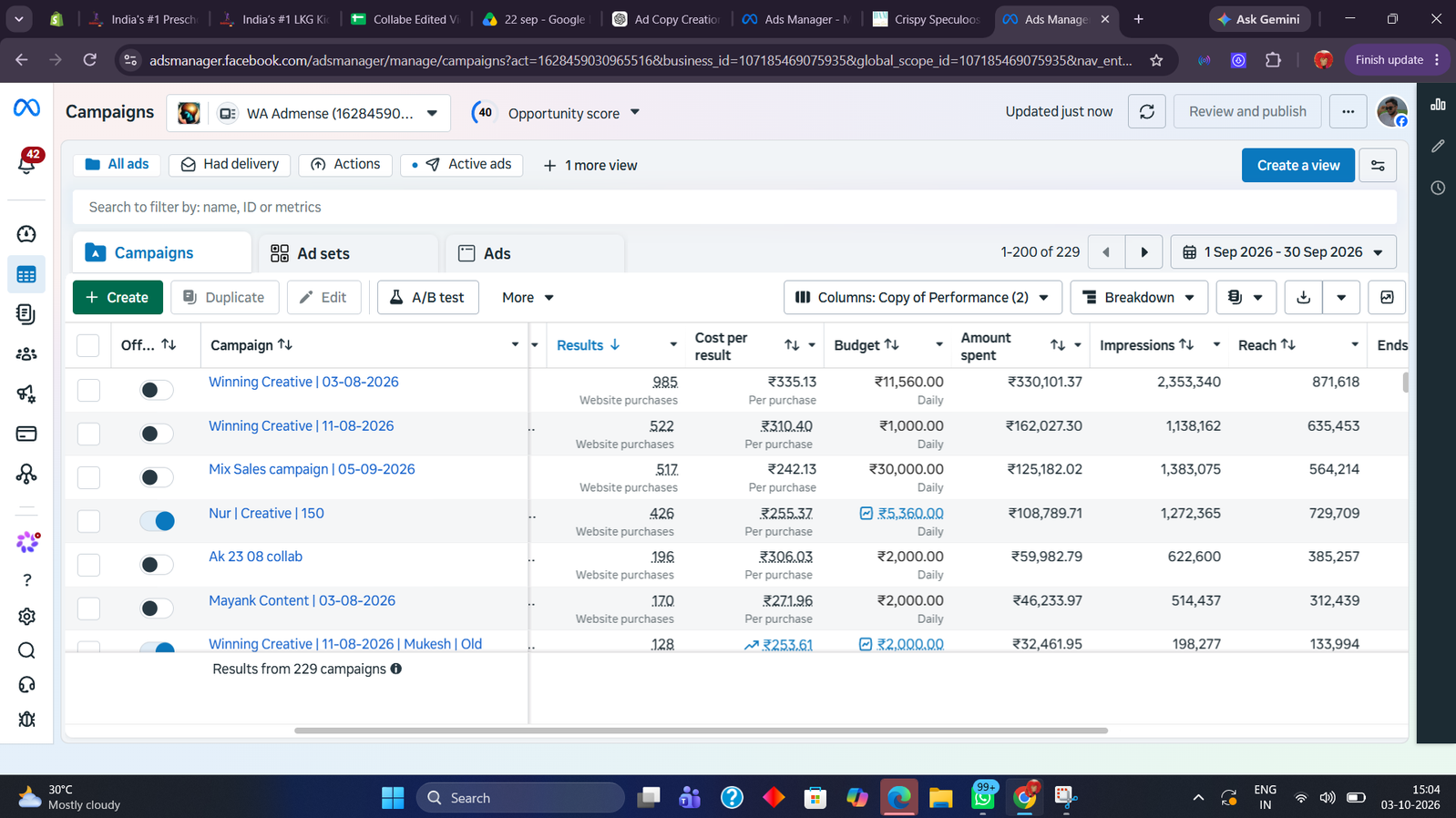Screen dimensions: 1456x818
Task: Open the Breakdown dropdown
Action: pyautogui.click(x=1139, y=298)
